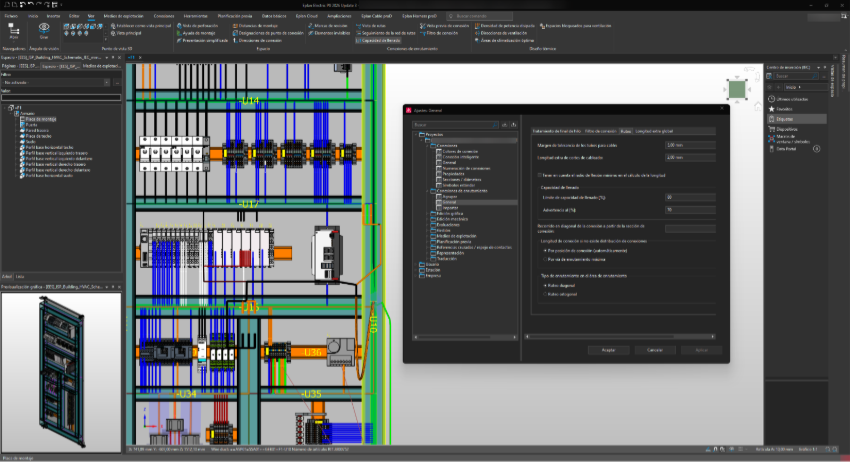Screen dimensions: 850x462
Task: Click the Aceptar button
Action: point(608,350)
